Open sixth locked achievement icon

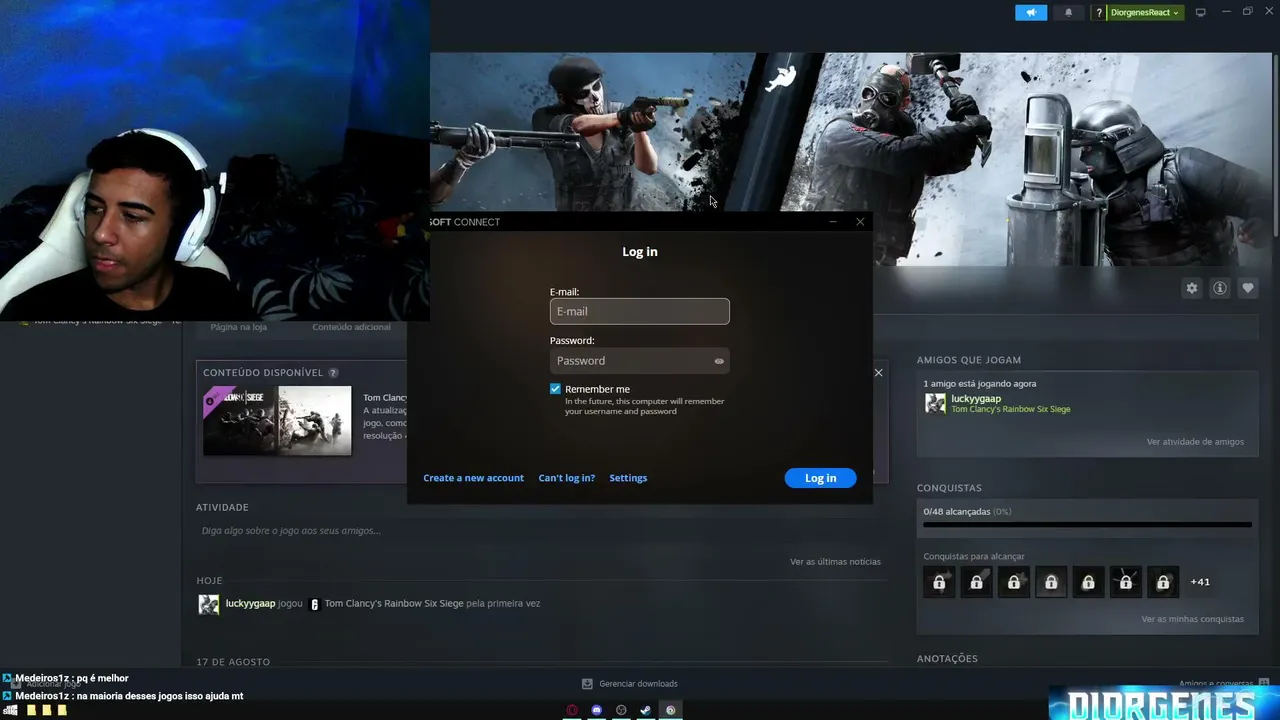(1126, 582)
